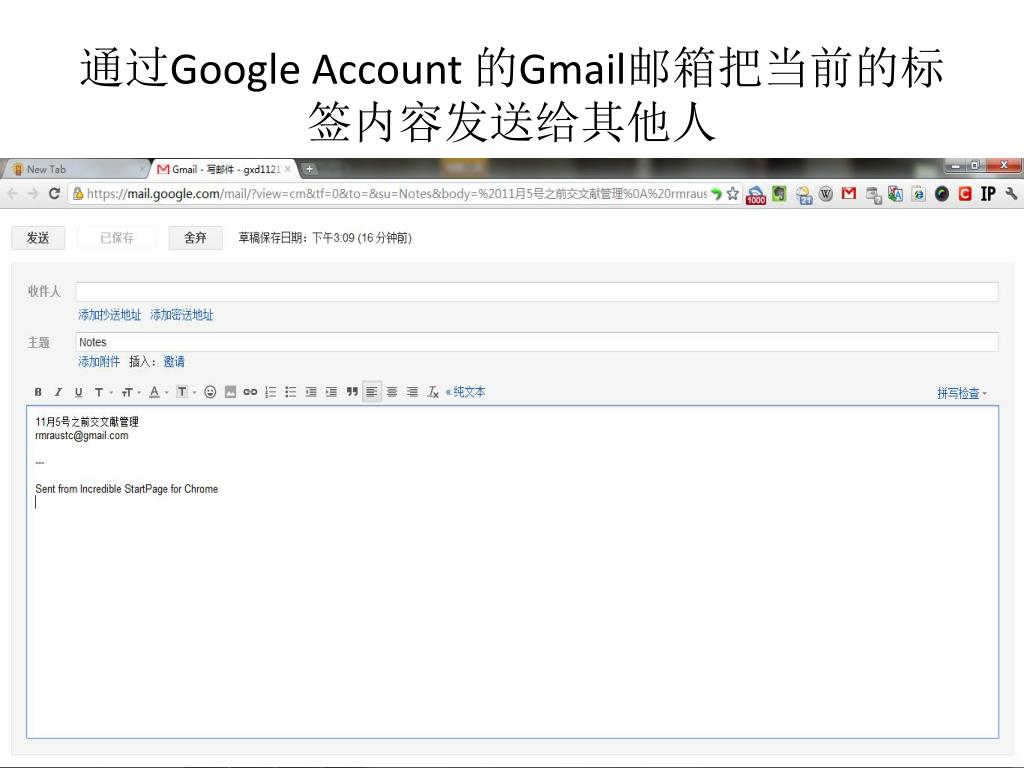Open the text color picker
This screenshot has width=1024, height=768.
(x=158, y=392)
